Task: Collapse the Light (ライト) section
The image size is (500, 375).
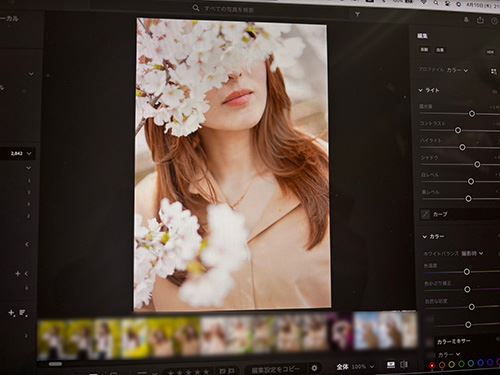Action: (420, 90)
